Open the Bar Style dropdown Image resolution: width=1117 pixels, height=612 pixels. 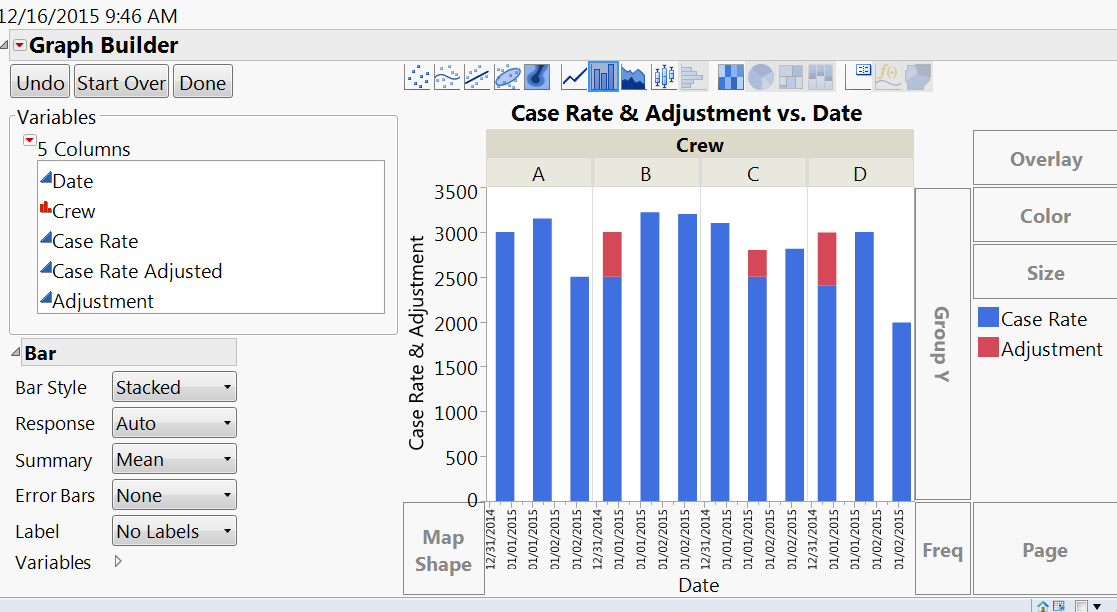point(175,388)
